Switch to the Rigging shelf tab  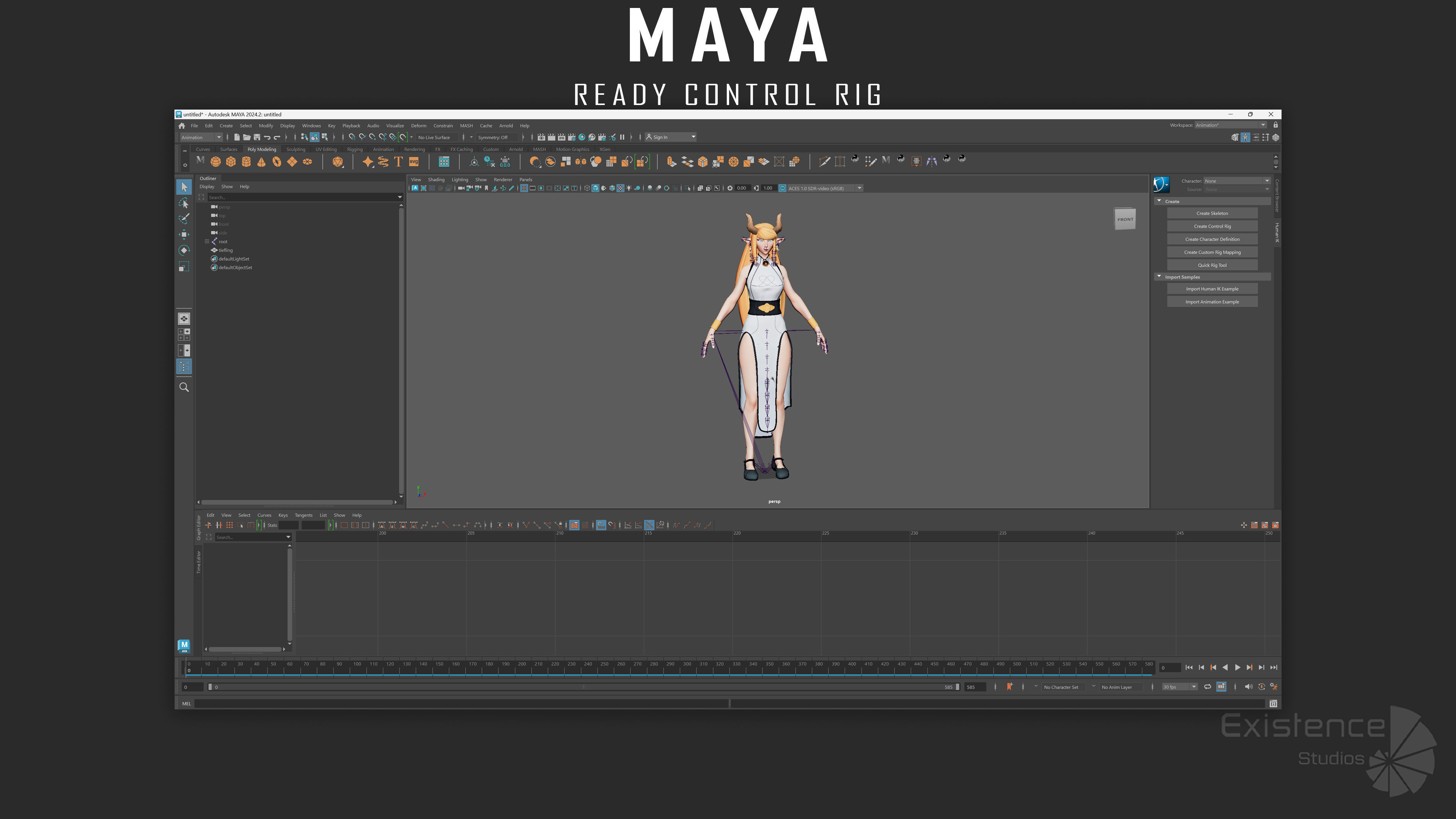pyautogui.click(x=355, y=149)
